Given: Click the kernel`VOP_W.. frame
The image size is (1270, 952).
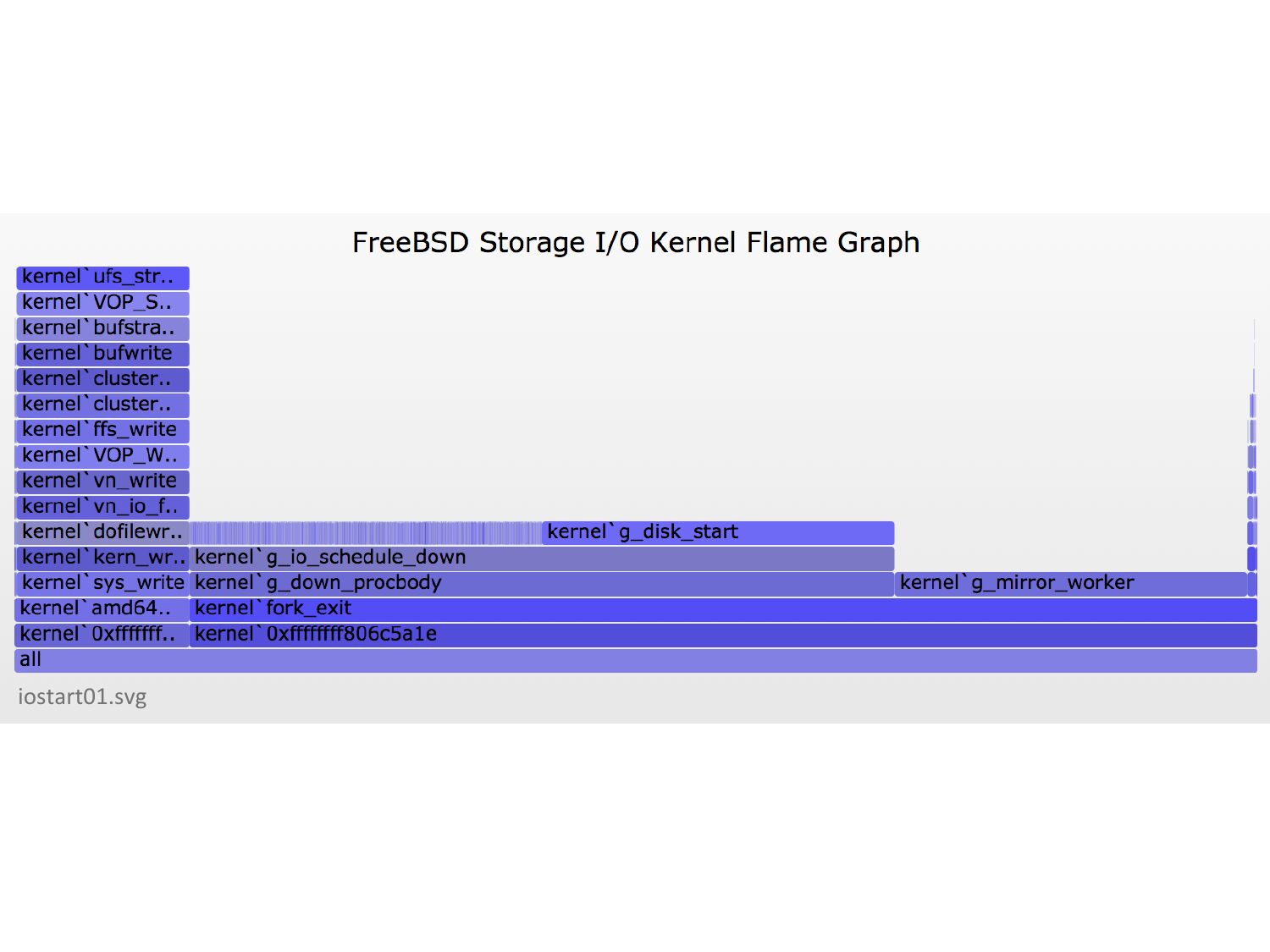Looking at the screenshot, I should click(102, 456).
